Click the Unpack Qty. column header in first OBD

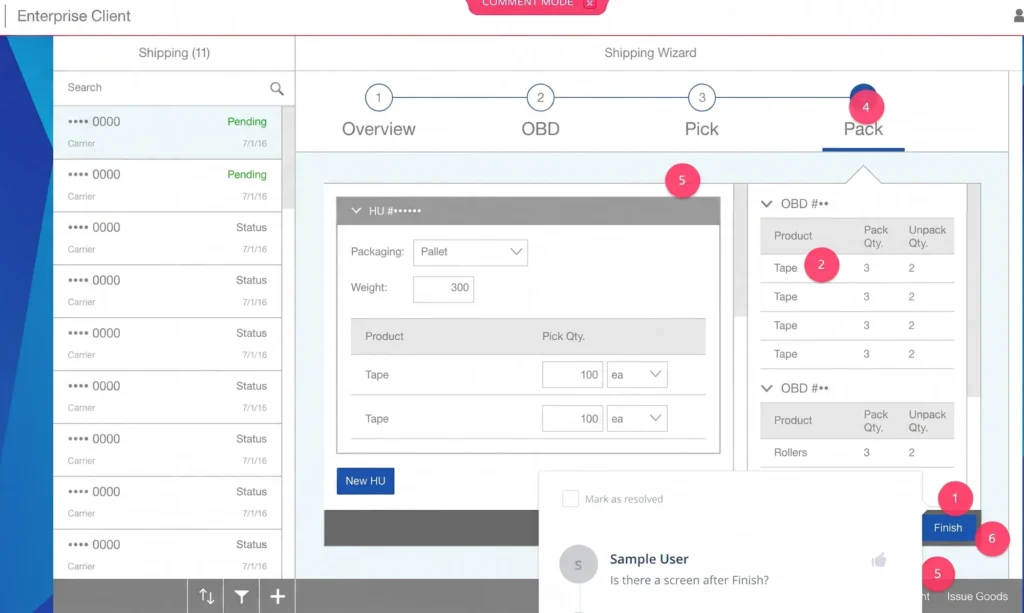pos(927,236)
